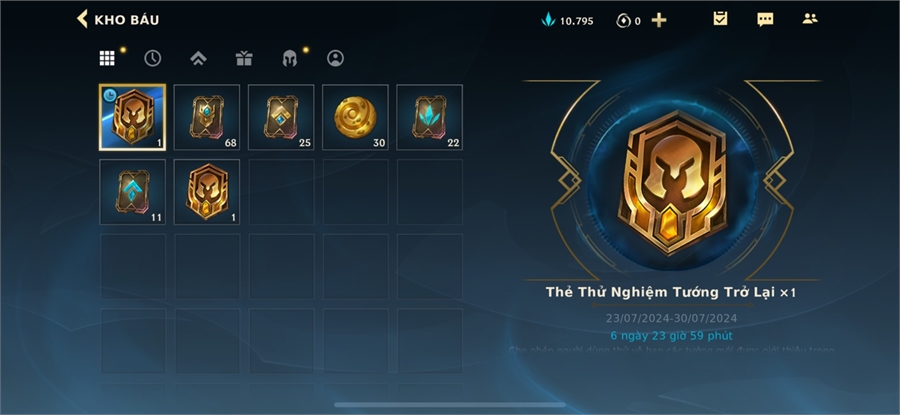900x415 pixels.
Task: Select the blue arrow card with 11
Action: (x=133, y=192)
